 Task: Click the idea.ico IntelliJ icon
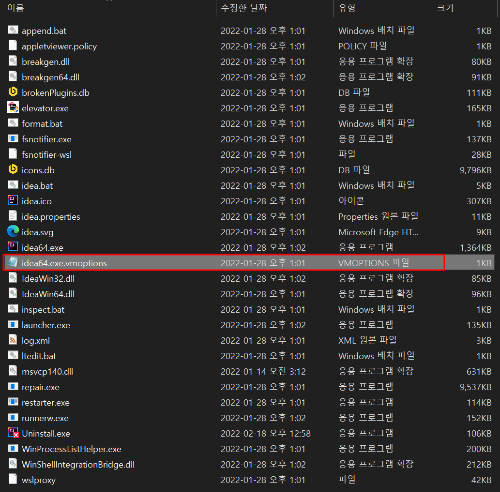13,200
